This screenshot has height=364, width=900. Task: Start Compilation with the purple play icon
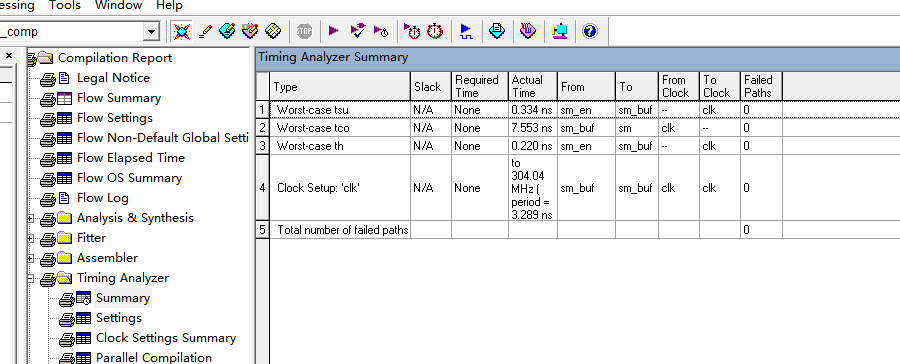[334, 31]
